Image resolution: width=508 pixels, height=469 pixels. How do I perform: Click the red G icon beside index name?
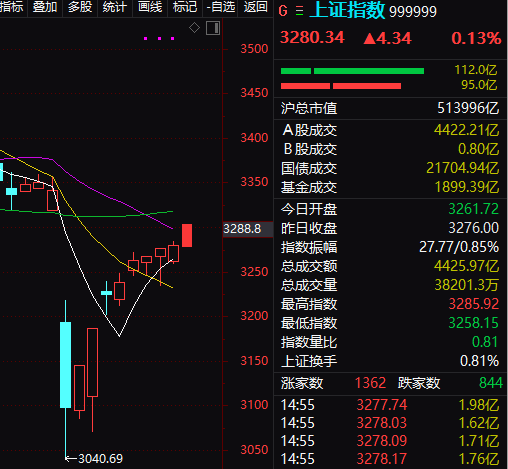coord(283,11)
